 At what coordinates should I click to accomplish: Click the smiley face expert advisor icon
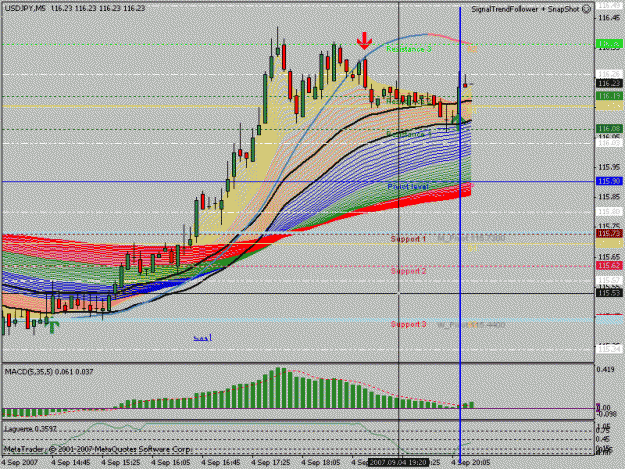pyautogui.click(x=586, y=9)
